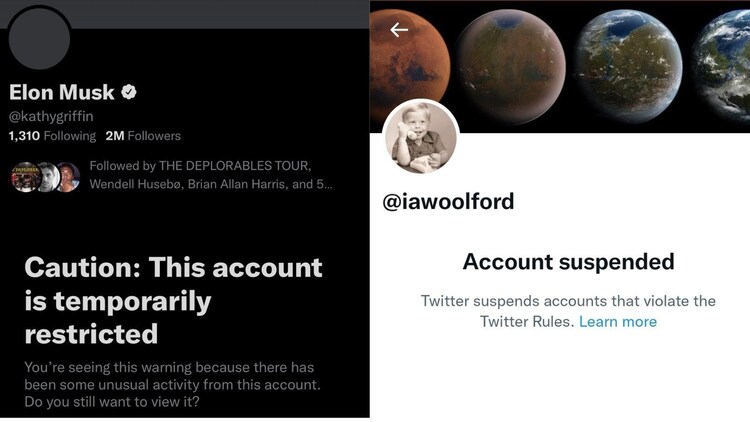The width and height of the screenshot is (750, 422).
Task: Click the first follower avatar with the group photo
Action: pyautogui.click(x=26, y=177)
